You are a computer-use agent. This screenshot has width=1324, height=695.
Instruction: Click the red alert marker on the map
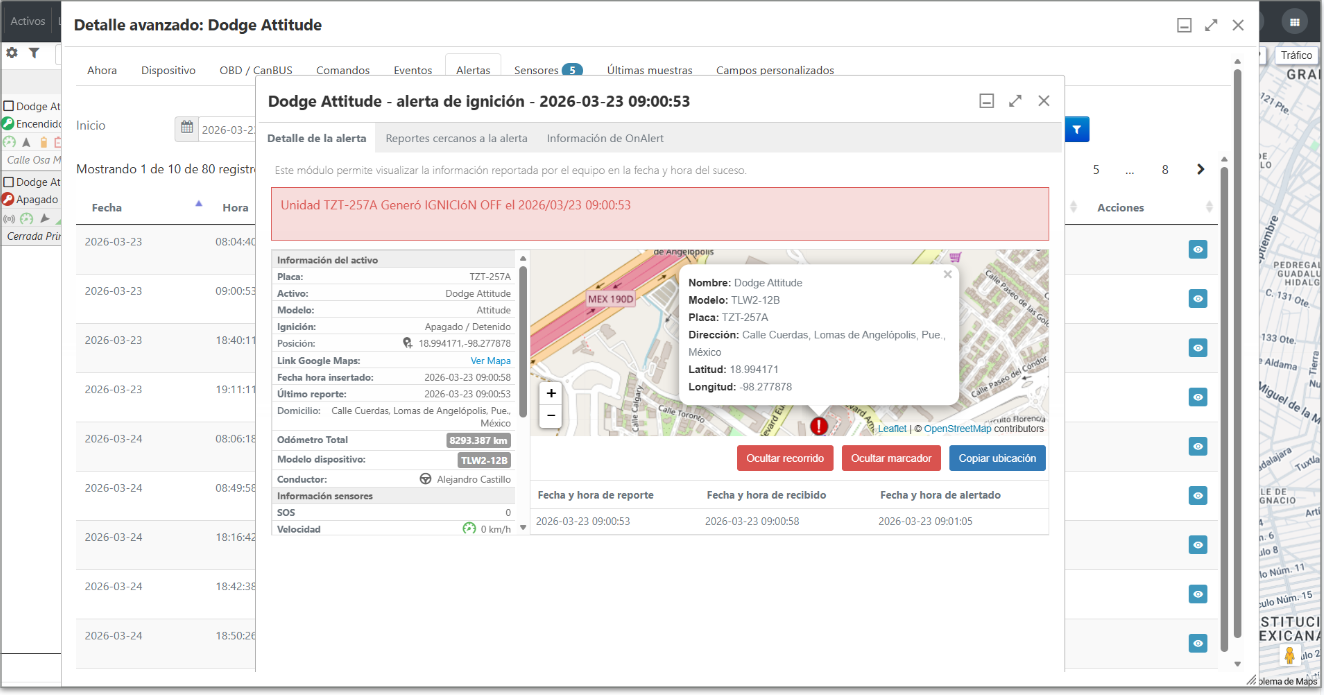819,426
